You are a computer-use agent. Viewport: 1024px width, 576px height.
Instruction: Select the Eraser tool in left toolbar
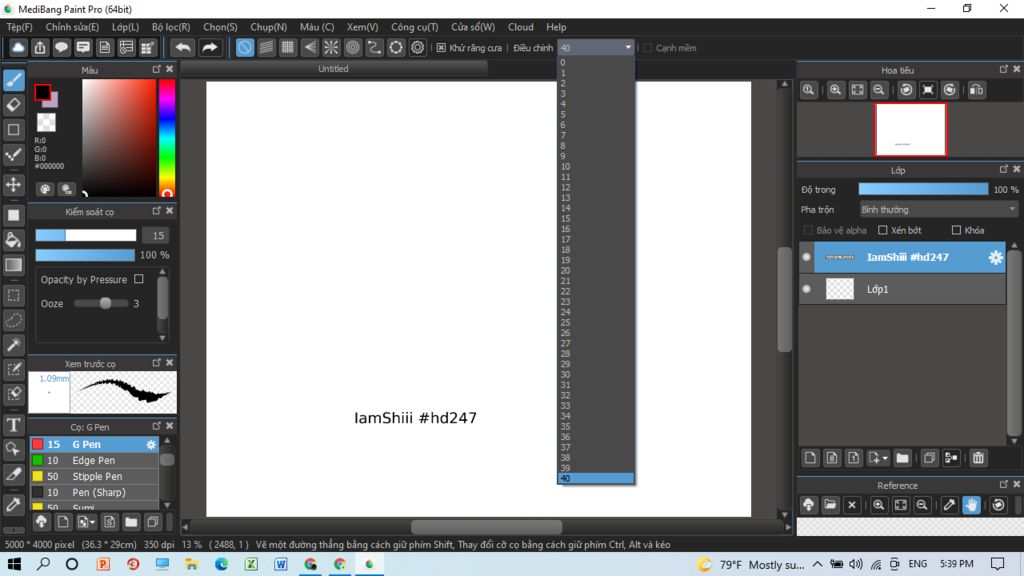14,105
